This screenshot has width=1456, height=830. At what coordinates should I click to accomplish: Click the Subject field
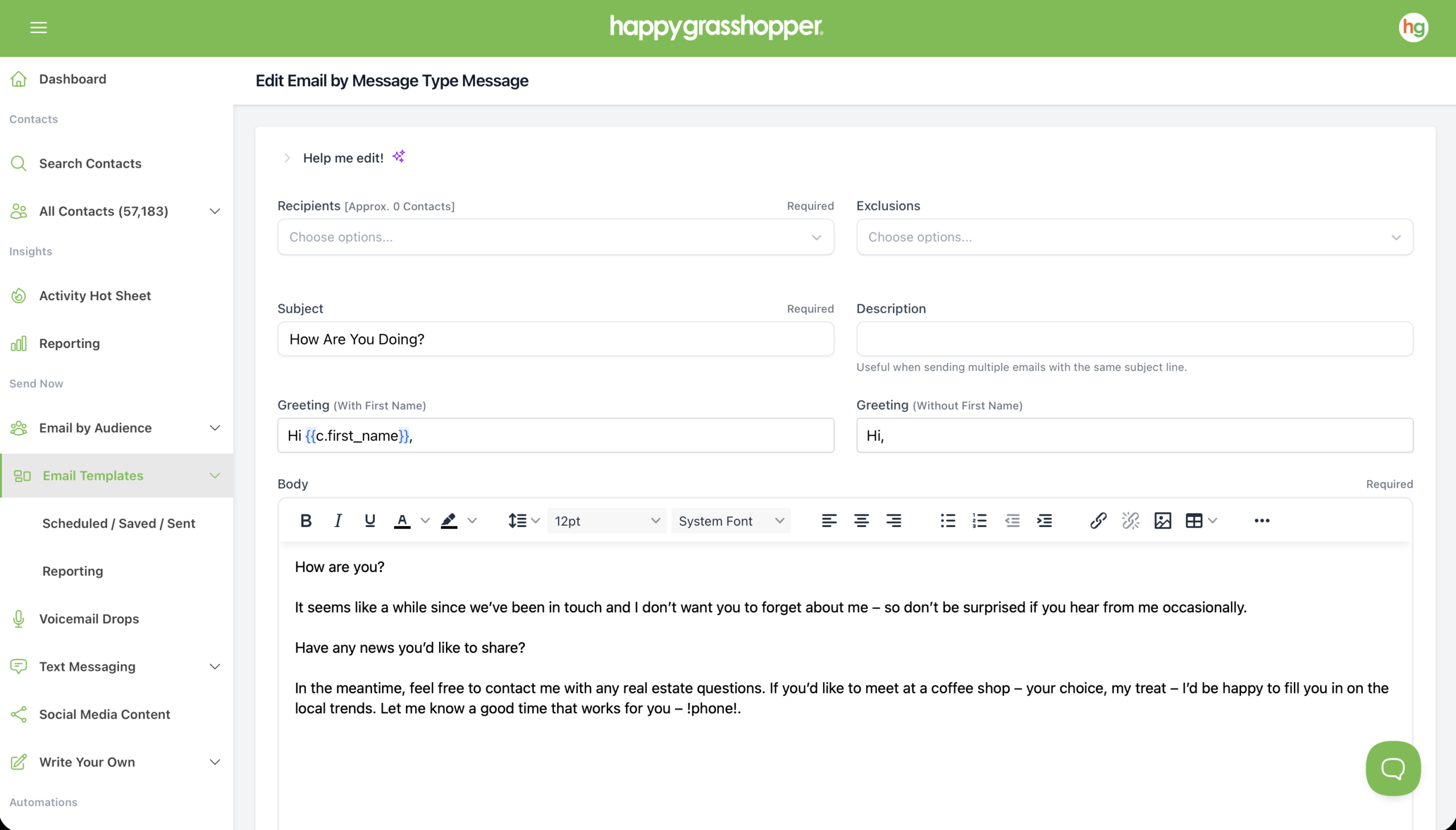[556, 339]
